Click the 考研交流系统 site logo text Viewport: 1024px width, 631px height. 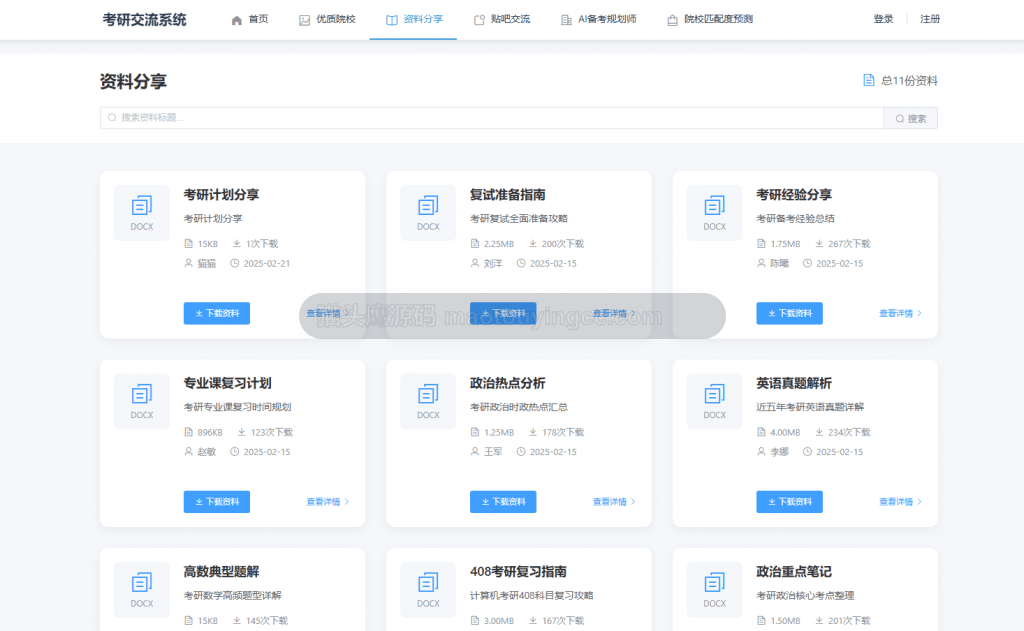(144, 20)
